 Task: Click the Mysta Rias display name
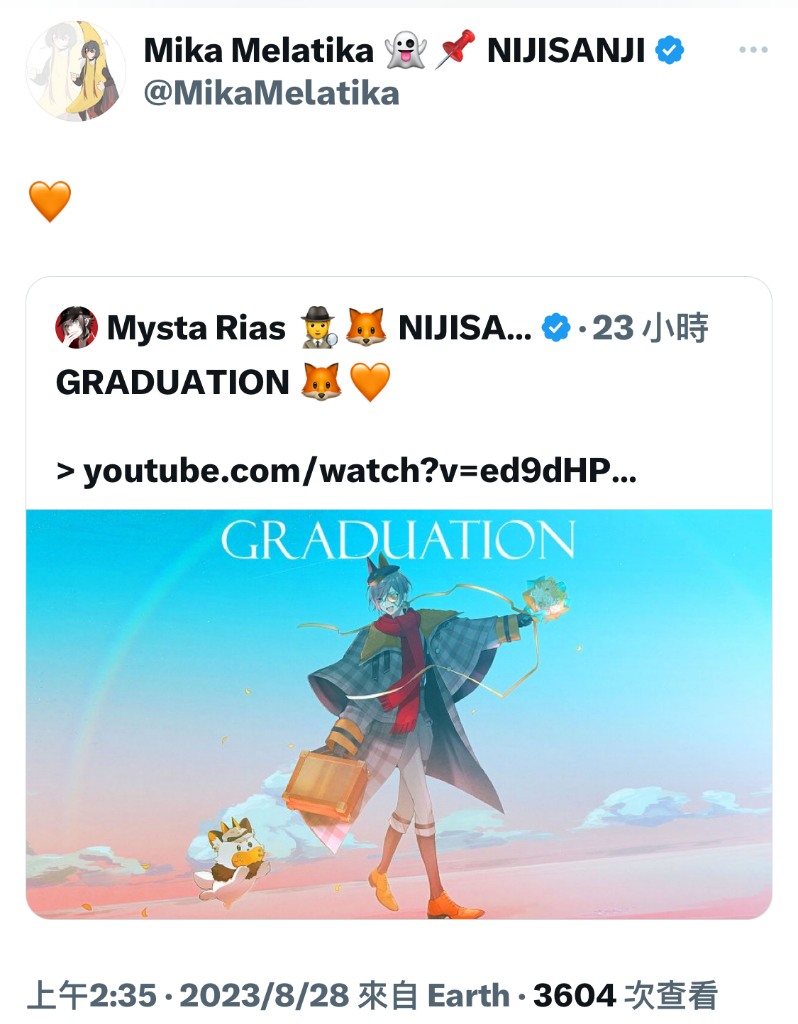(x=196, y=328)
